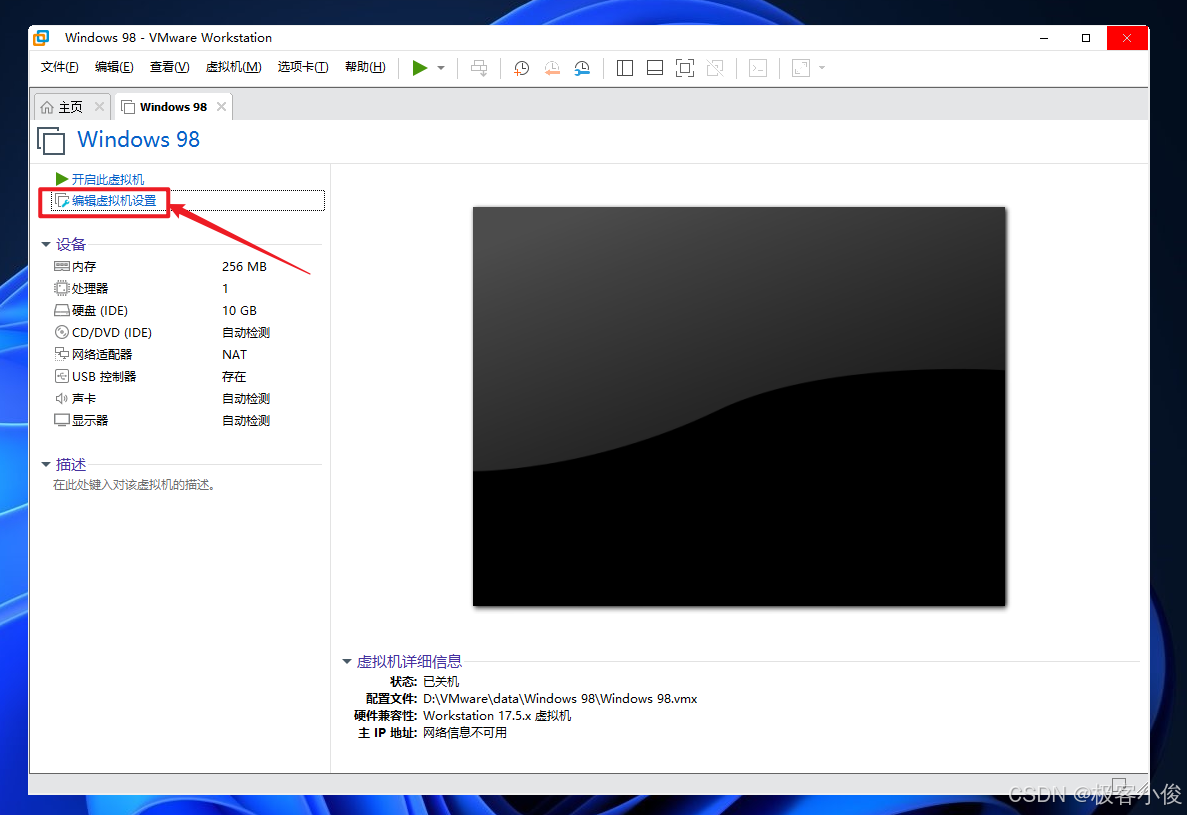Click the CD/DVD disc icon

pyautogui.click(x=62, y=332)
